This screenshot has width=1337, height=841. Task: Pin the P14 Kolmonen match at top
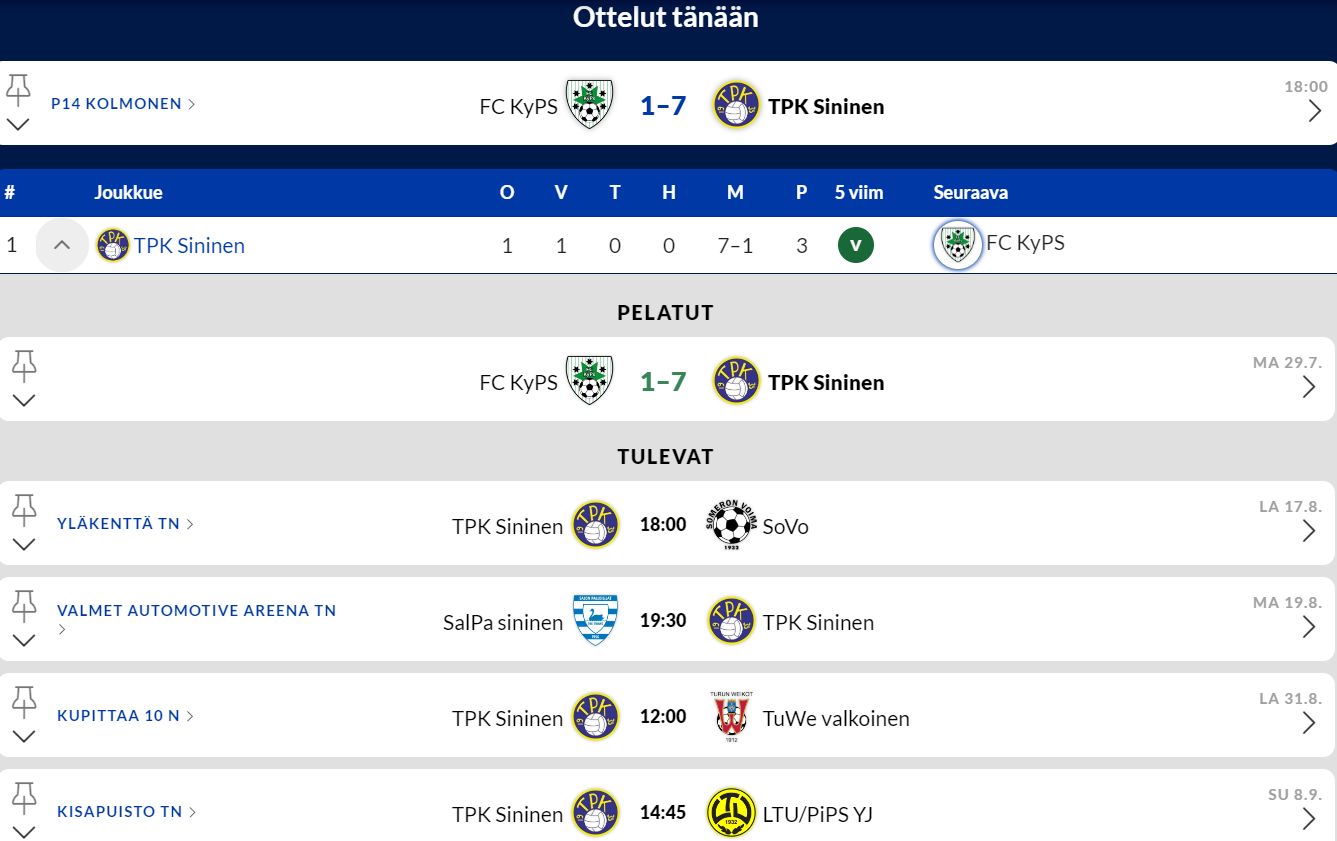[x=18, y=90]
